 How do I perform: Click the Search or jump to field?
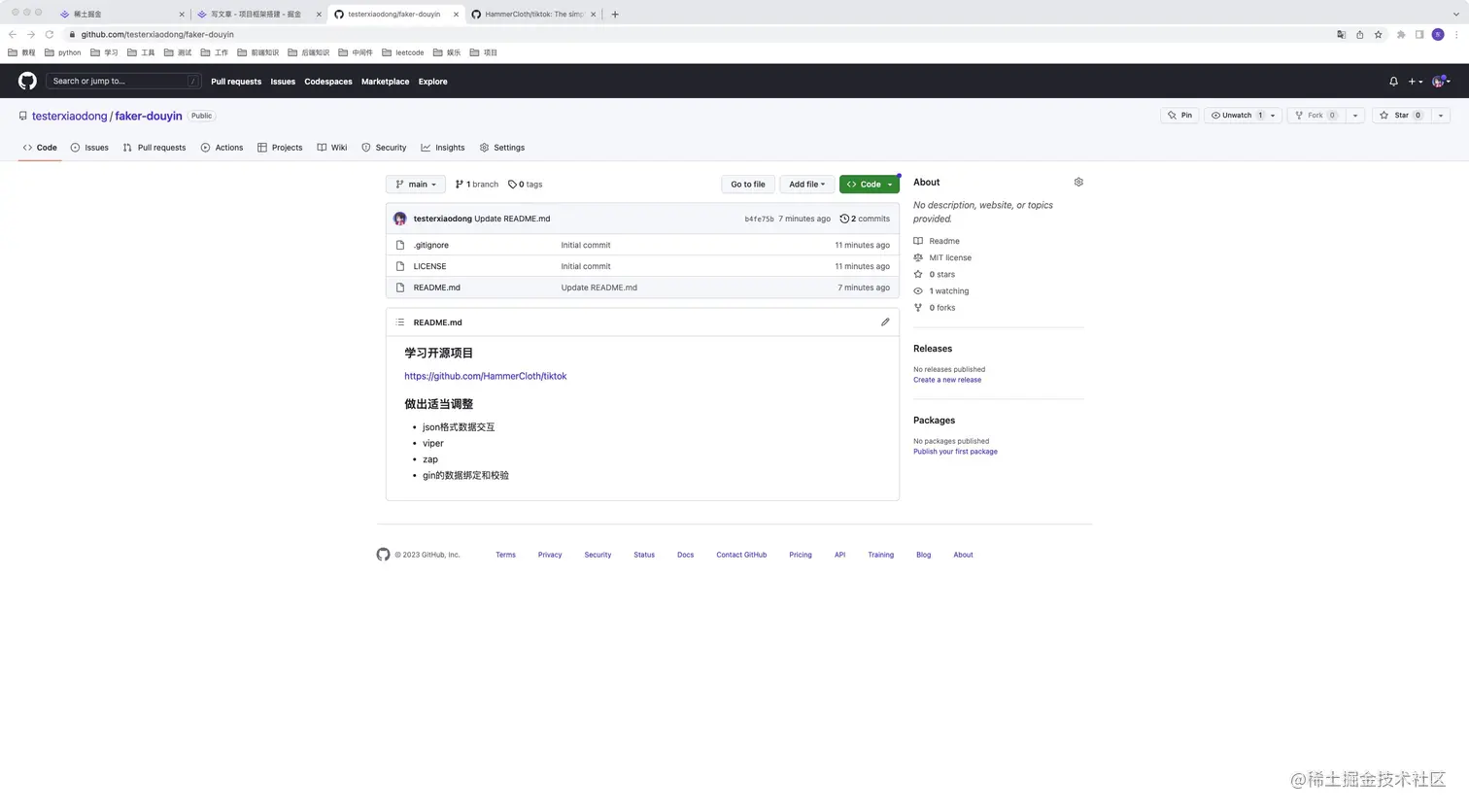123,82
